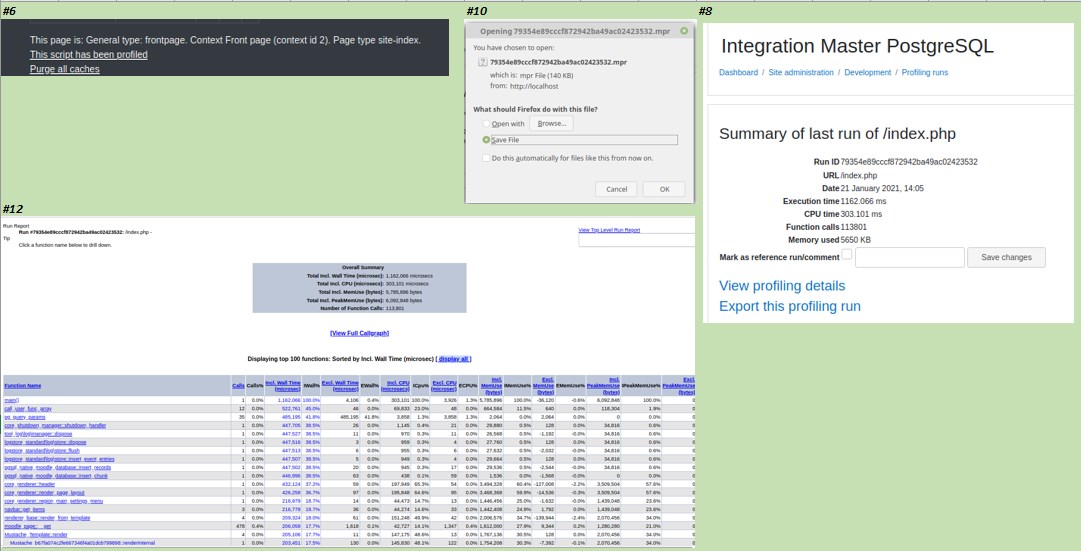Open the View profiling details link
Viewport: 1081px width, 551px height.
point(782,285)
